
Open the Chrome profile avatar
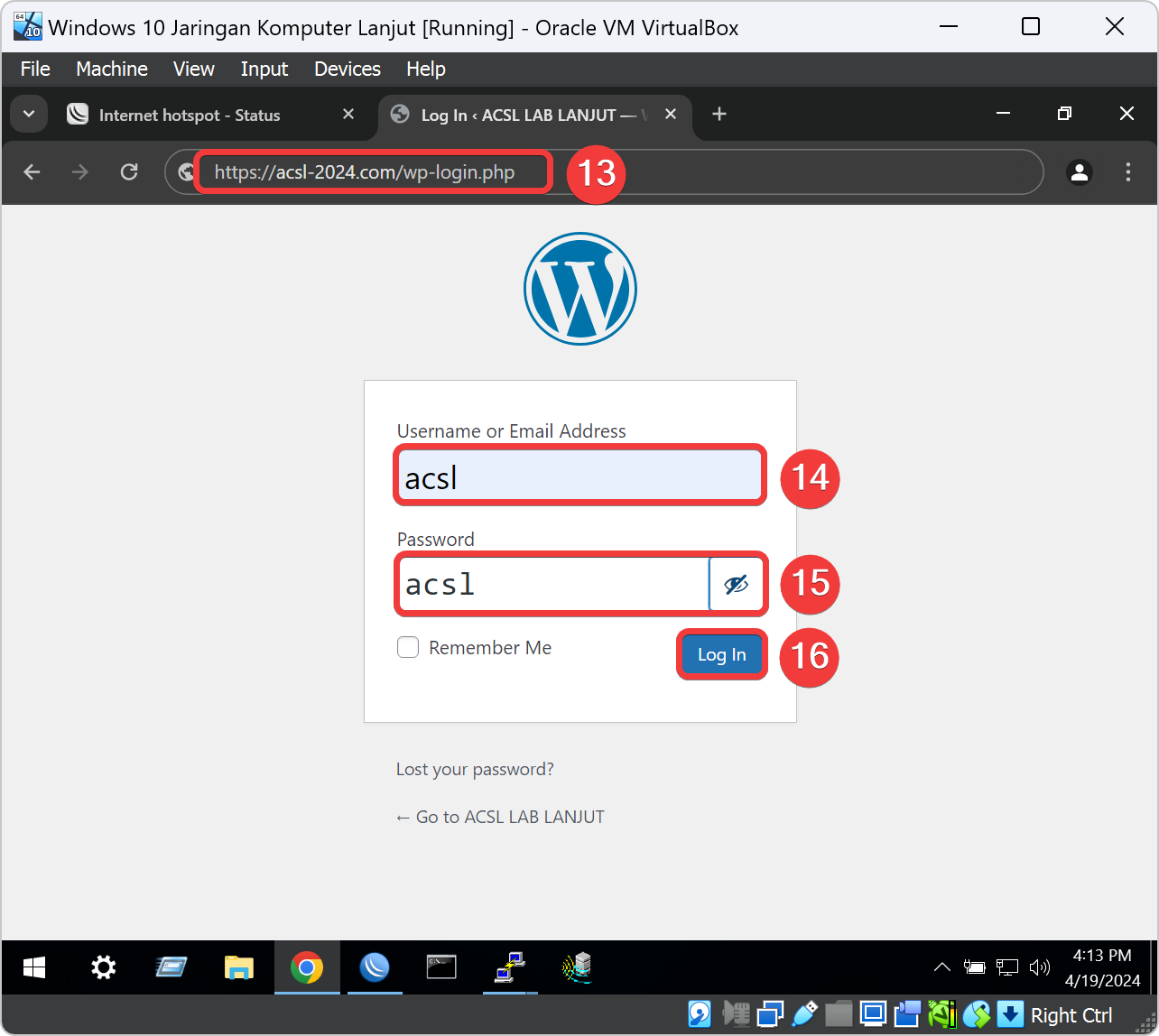1080,171
